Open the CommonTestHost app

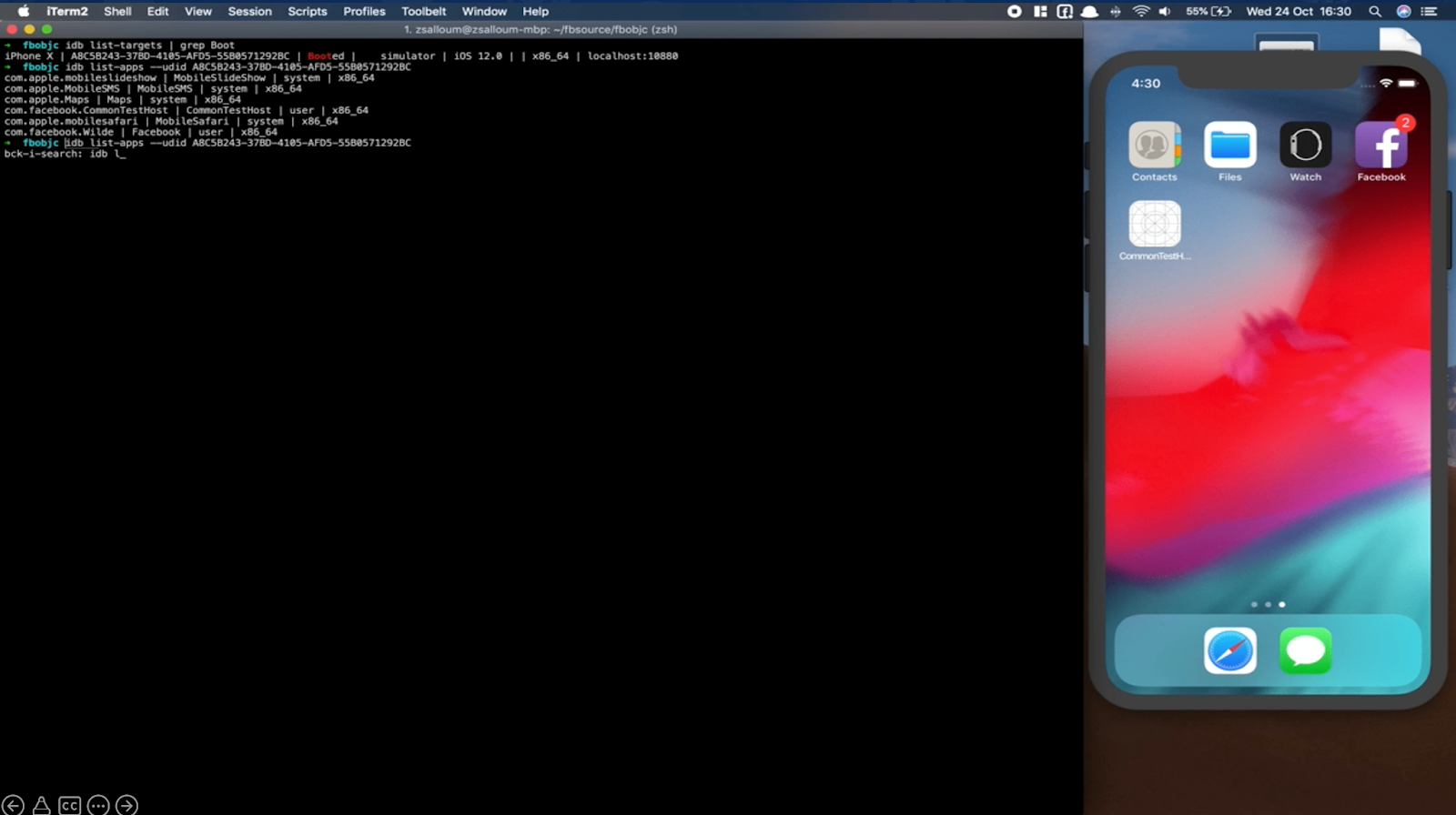(1154, 225)
